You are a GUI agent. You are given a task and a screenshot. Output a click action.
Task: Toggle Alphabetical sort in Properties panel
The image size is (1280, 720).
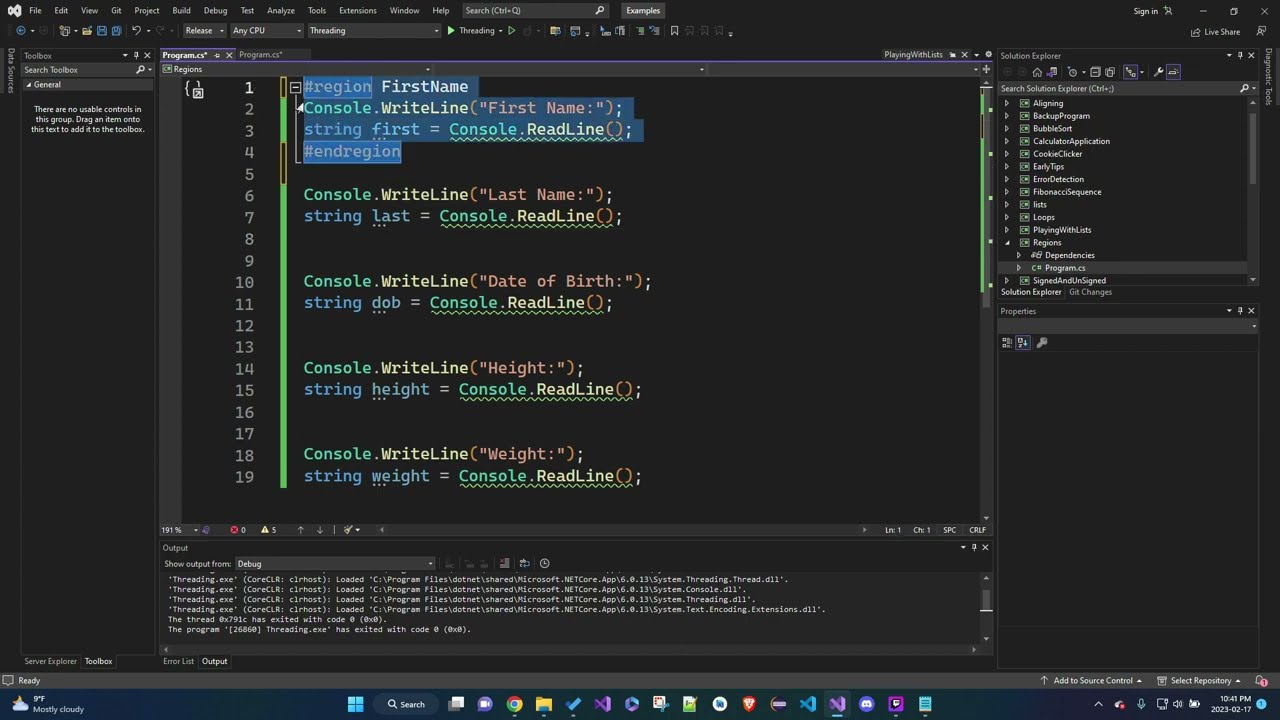1022,342
